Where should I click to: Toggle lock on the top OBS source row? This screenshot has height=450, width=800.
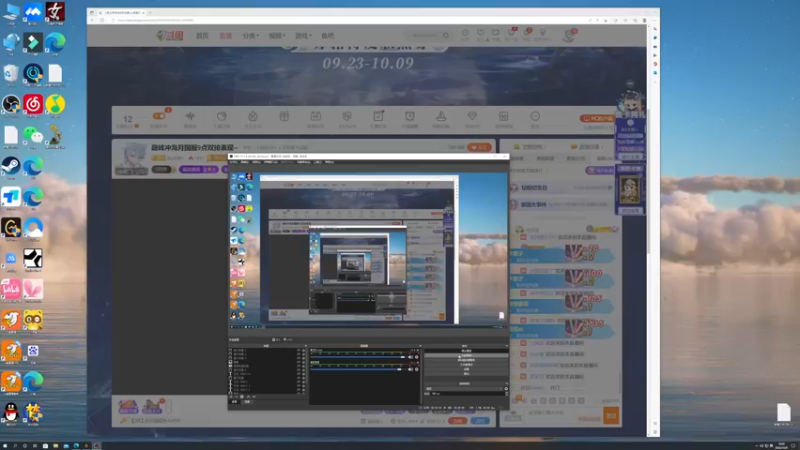tap(303, 351)
